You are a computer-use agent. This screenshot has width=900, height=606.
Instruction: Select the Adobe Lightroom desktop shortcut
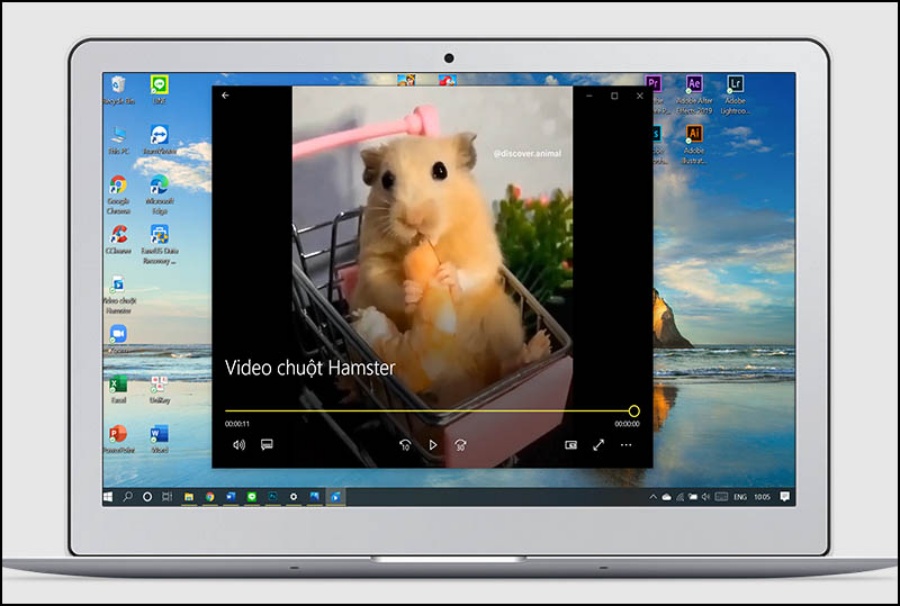[735, 86]
